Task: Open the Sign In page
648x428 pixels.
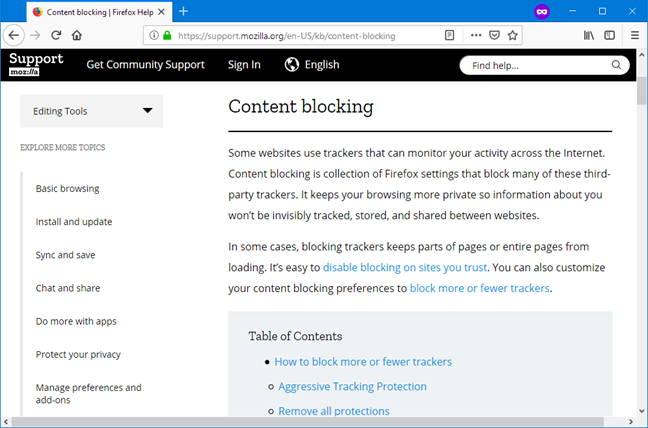Action: 244,65
